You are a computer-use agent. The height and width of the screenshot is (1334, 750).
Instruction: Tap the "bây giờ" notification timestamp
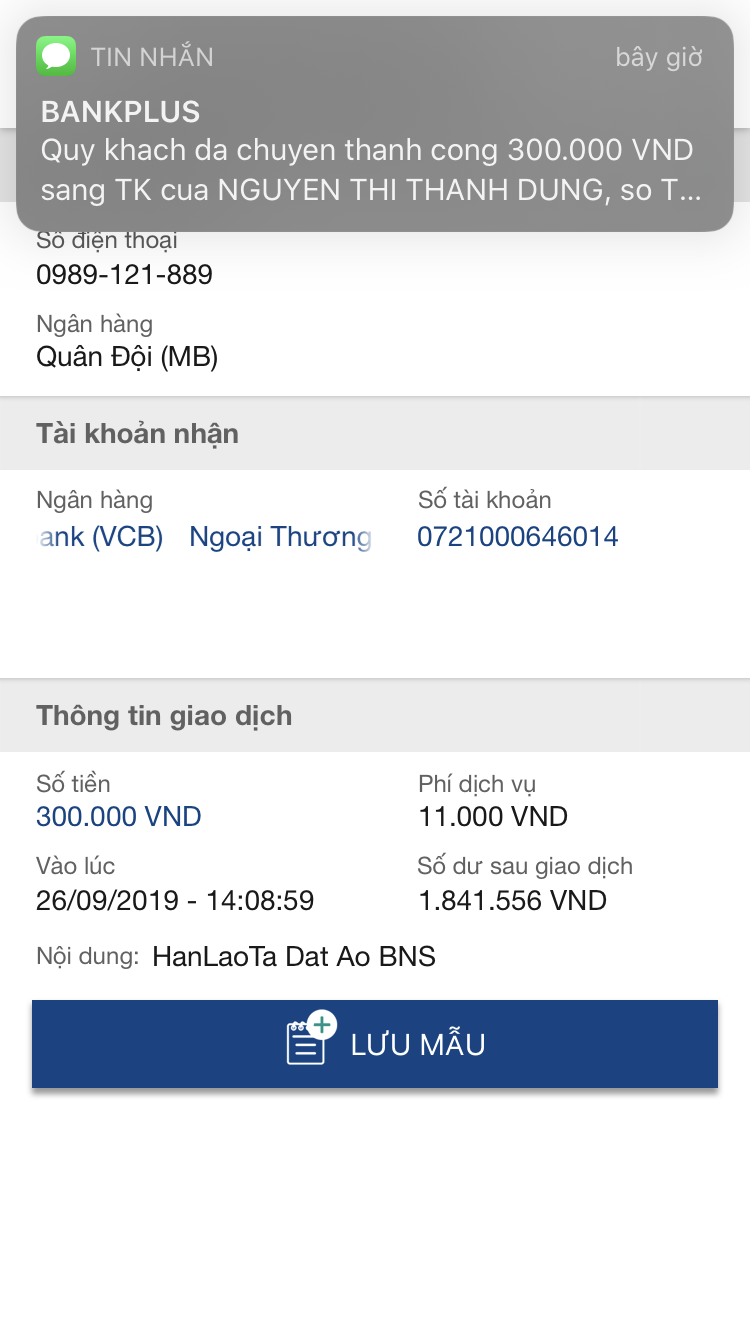pyautogui.click(x=659, y=57)
